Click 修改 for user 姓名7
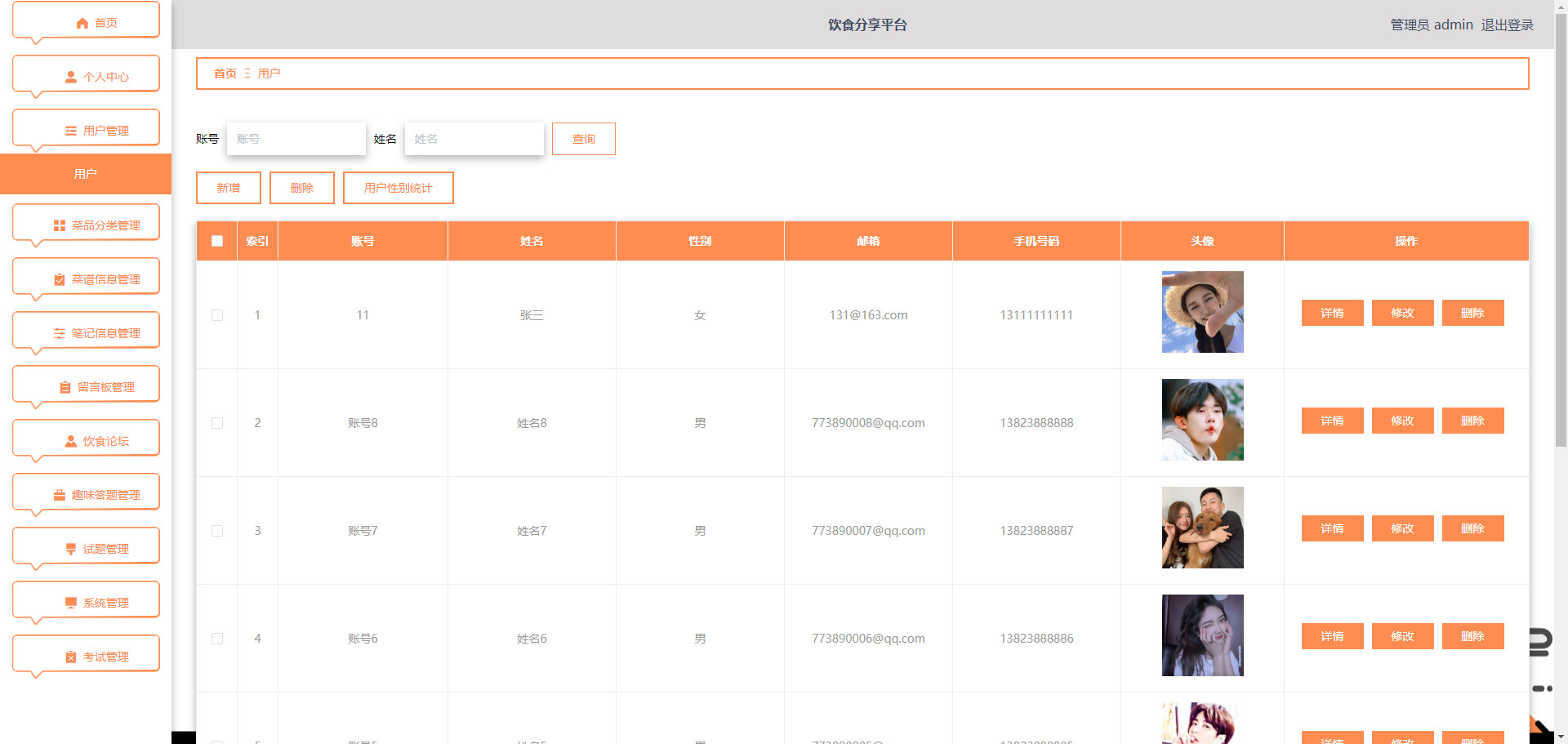Image resolution: width=1568 pixels, height=744 pixels. click(x=1403, y=528)
